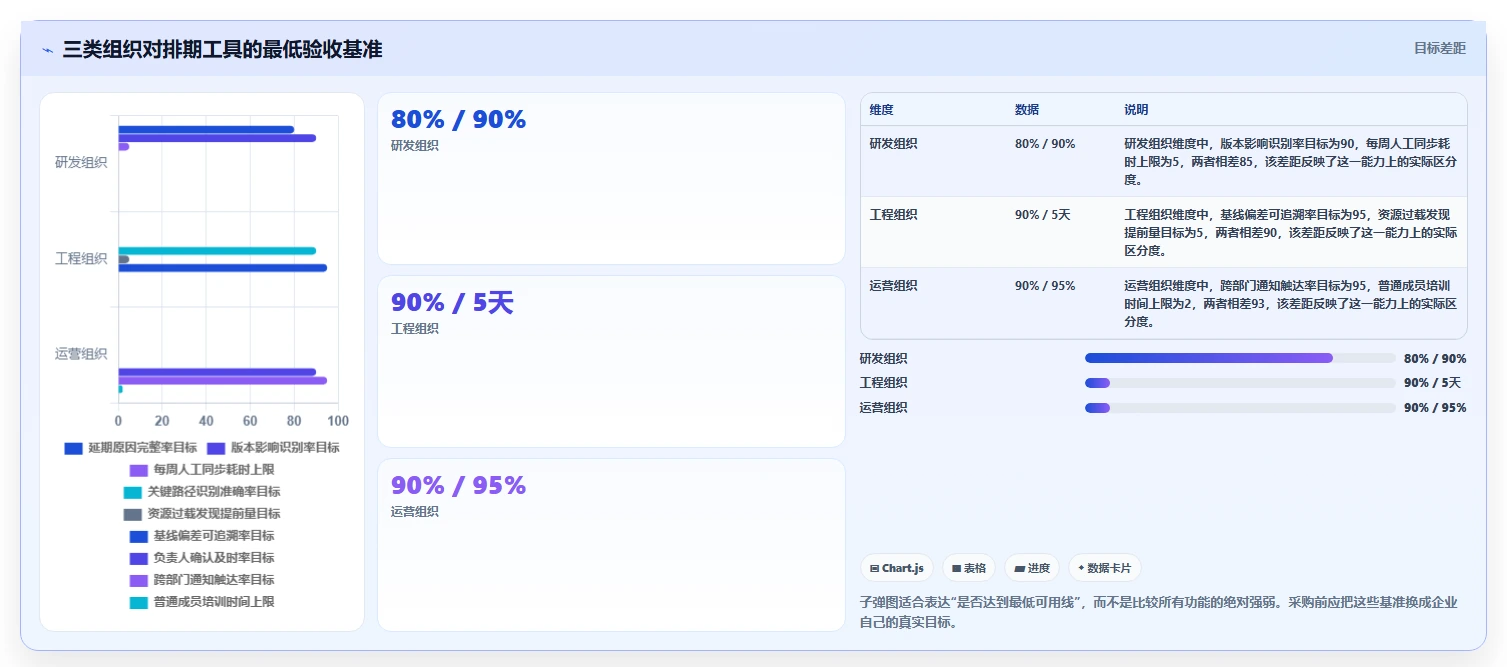Open the 90% / 95% 运营组织 metric card
1507x667 pixels.
coord(611,545)
